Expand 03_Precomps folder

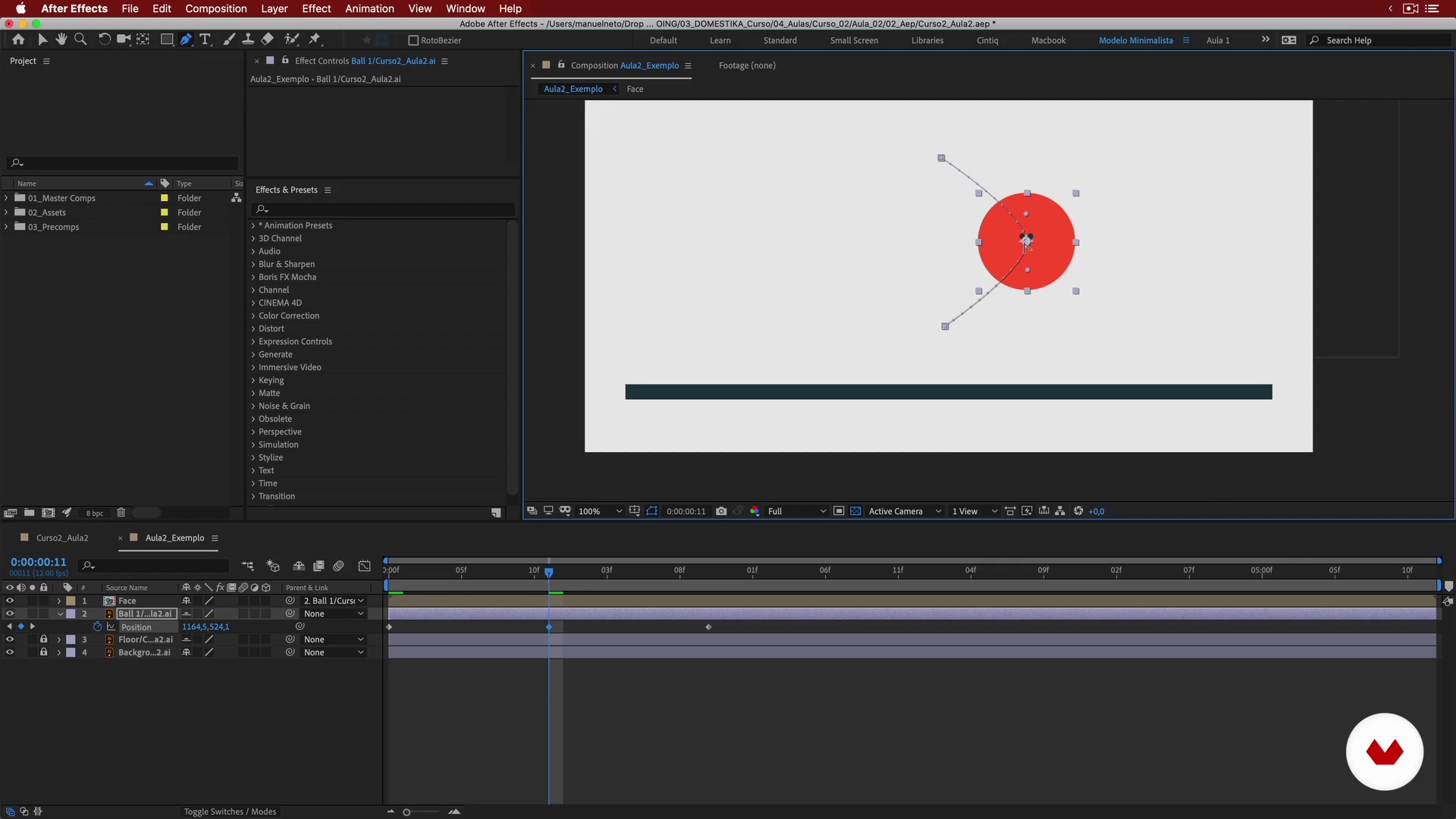[6, 227]
